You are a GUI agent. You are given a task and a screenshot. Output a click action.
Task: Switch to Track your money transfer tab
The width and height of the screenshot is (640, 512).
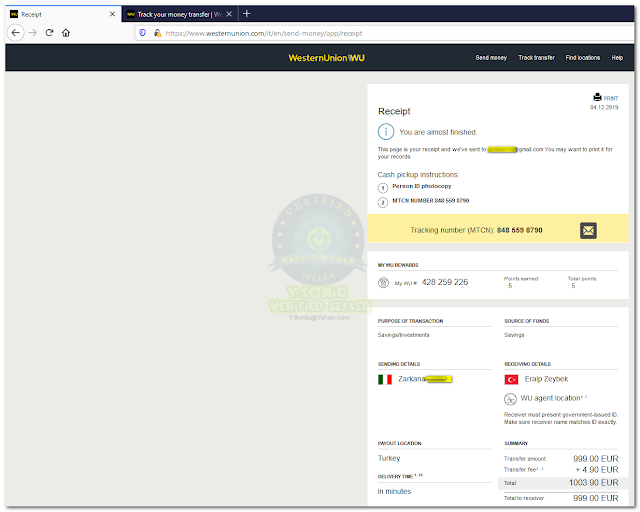[180, 14]
